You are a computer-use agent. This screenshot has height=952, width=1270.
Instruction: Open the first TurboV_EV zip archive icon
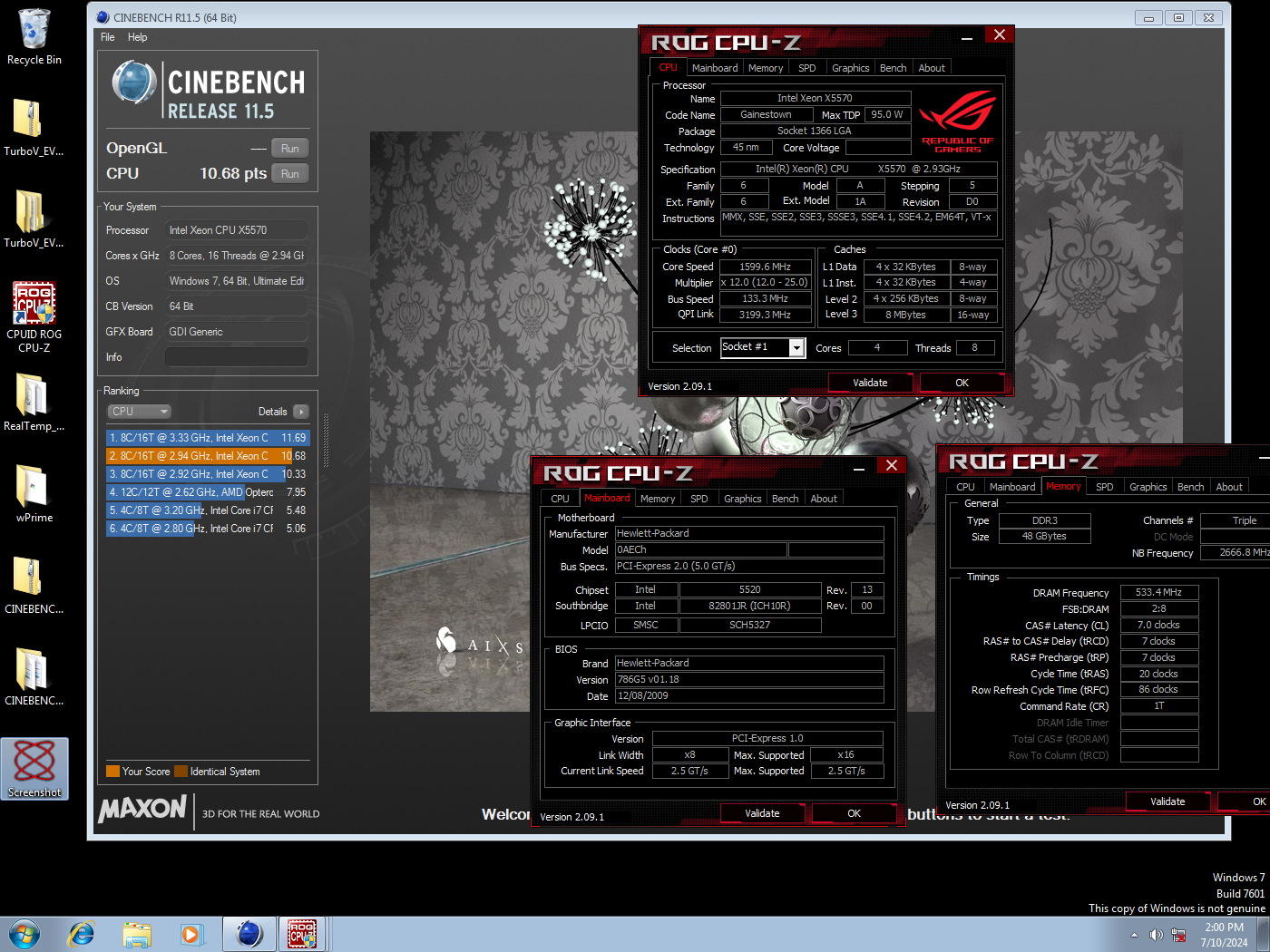[x=34, y=127]
